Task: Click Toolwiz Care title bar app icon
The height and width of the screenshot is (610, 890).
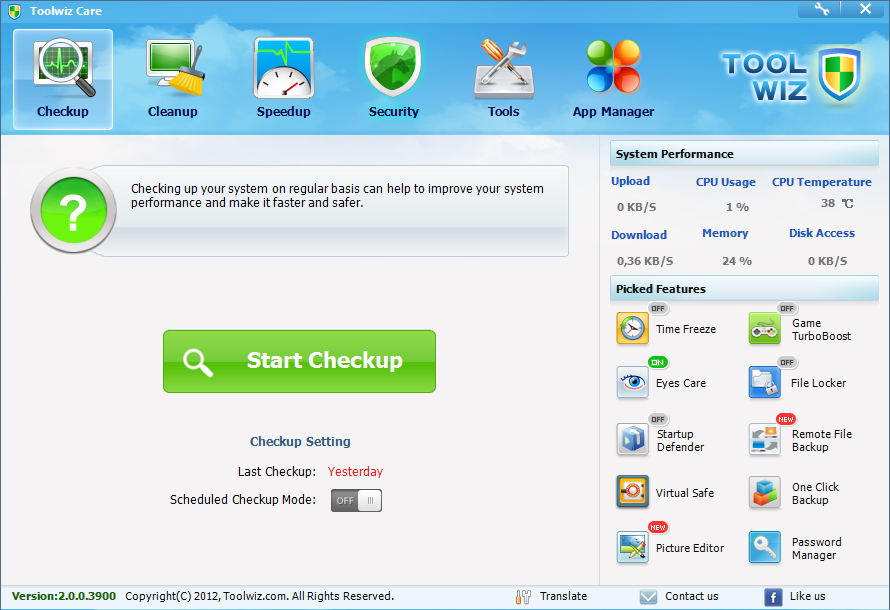Action: point(14,11)
